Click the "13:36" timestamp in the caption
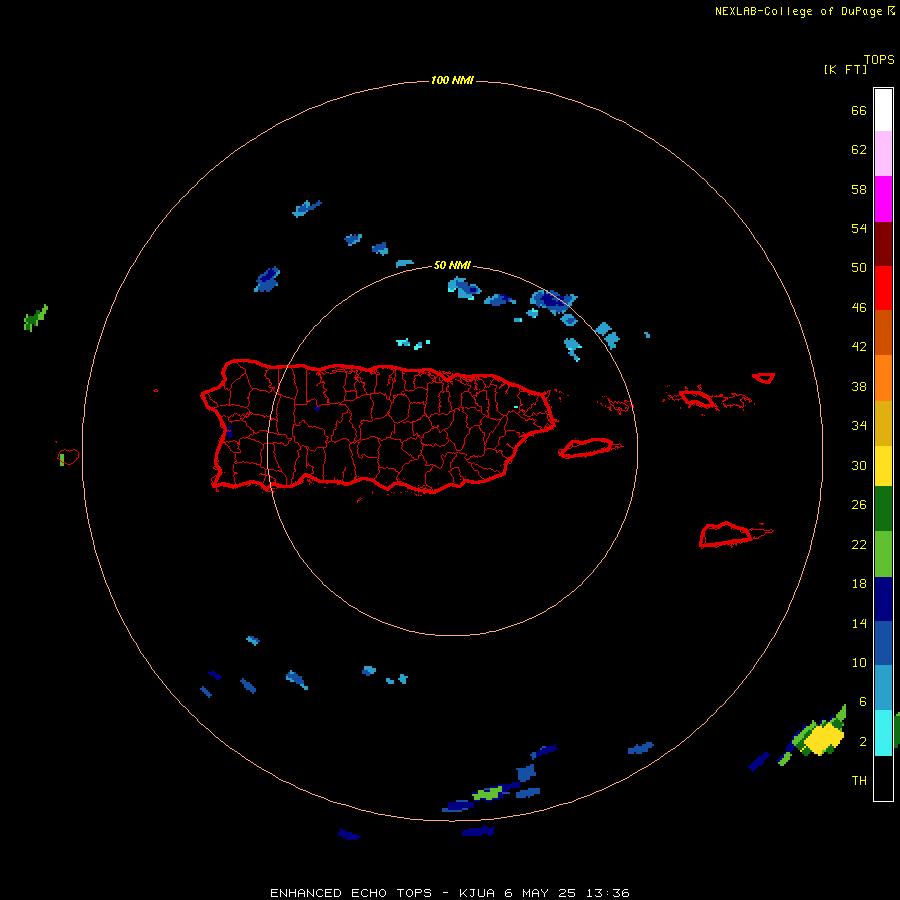900x900 pixels. 608,893
